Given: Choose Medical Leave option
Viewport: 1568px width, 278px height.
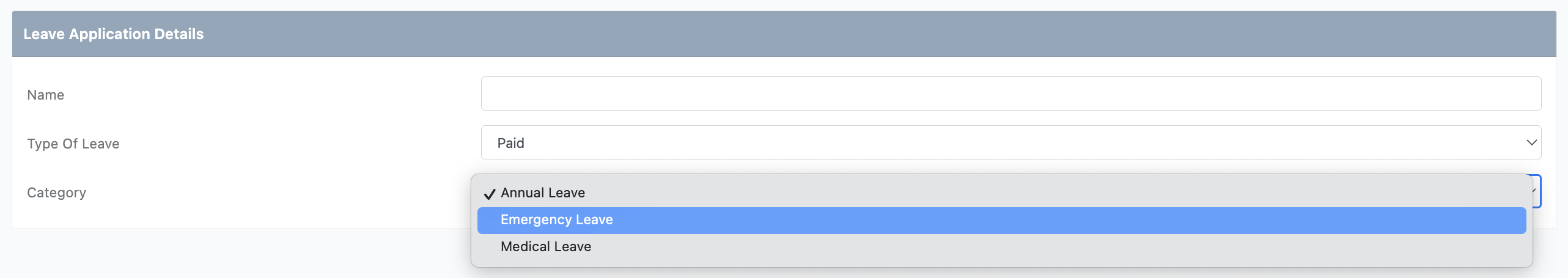Looking at the screenshot, I should (545, 247).
